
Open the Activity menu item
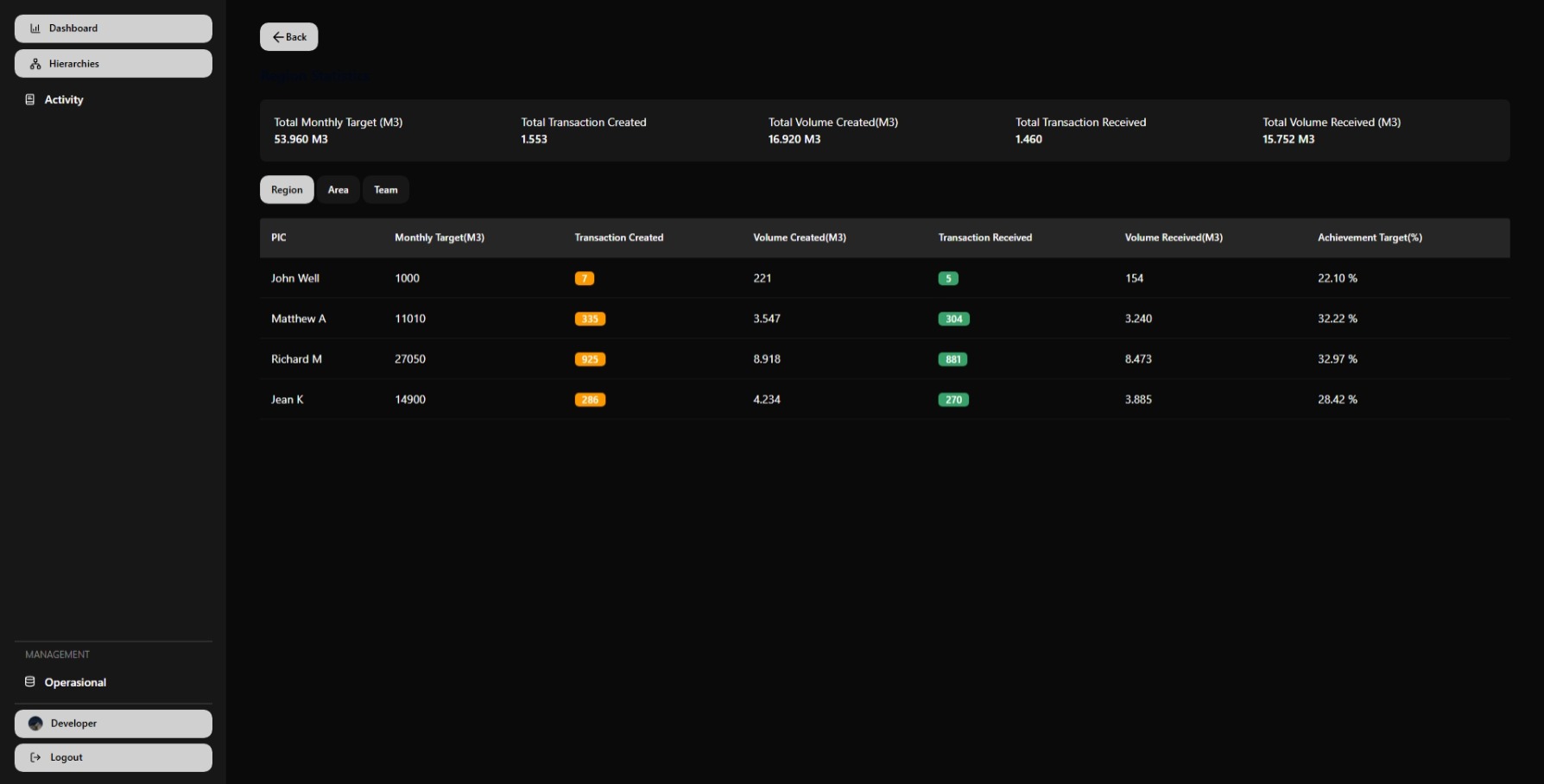pos(64,100)
